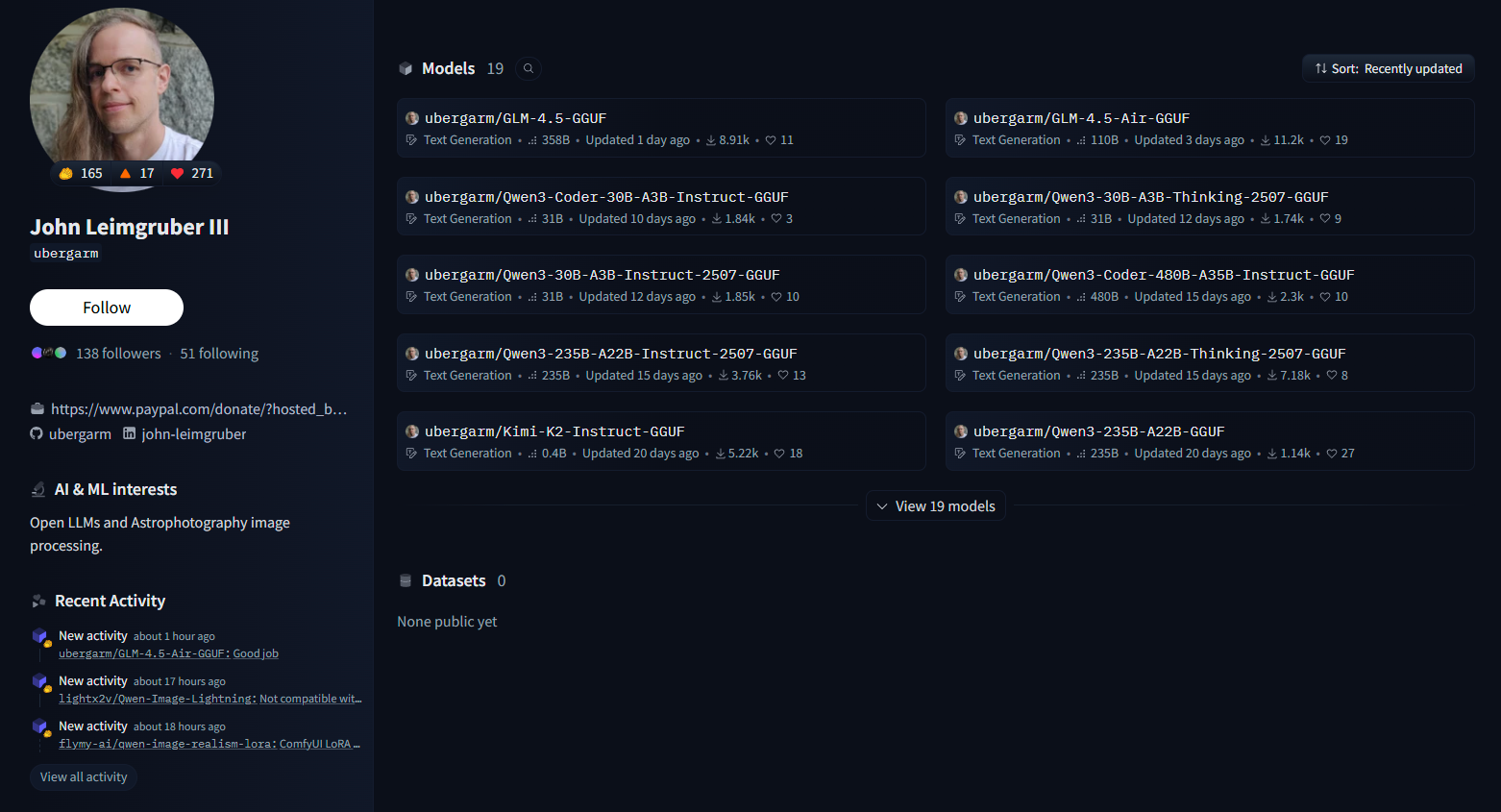Click the search models magnifier icon
This screenshot has width=1501, height=812.
point(528,68)
